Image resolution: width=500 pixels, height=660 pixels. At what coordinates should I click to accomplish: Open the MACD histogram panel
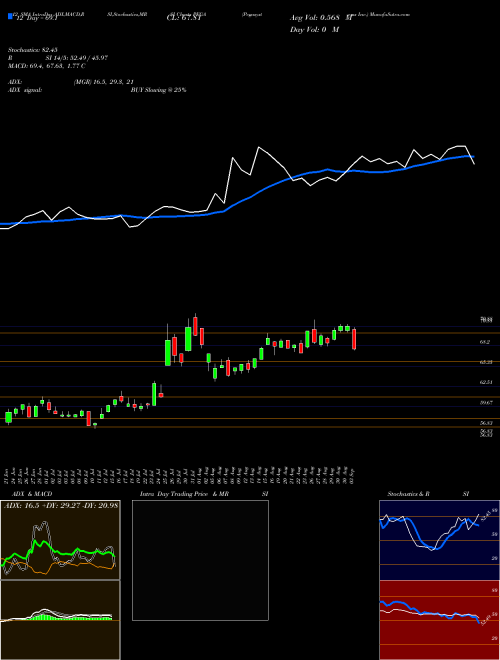61,620
